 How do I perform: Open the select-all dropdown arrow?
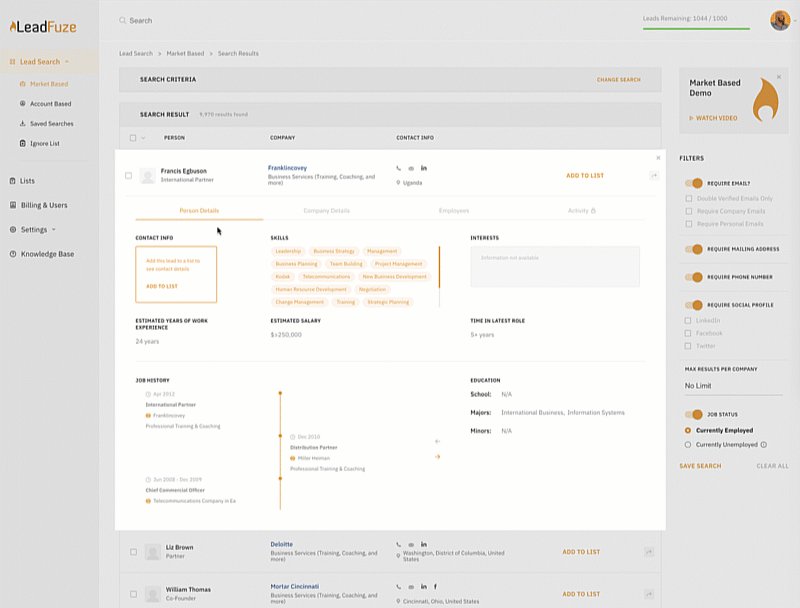pos(143,138)
